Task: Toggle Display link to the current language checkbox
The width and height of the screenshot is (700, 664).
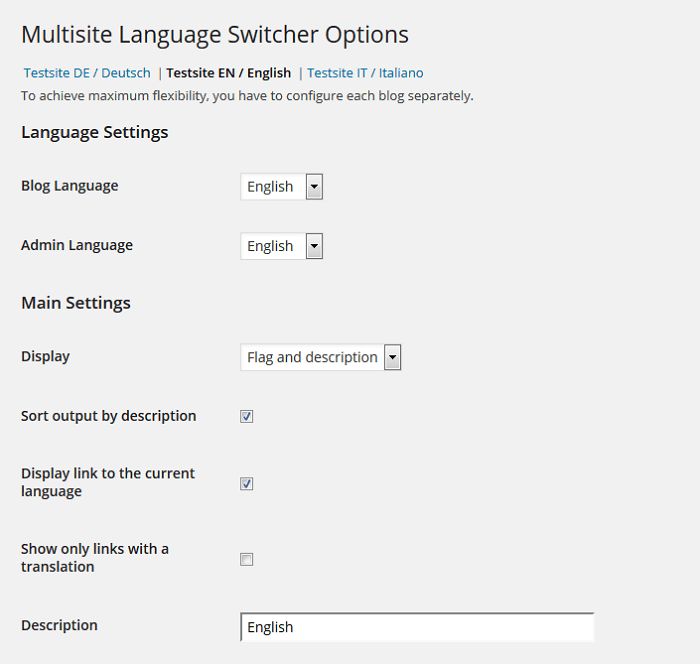Action: [246, 484]
